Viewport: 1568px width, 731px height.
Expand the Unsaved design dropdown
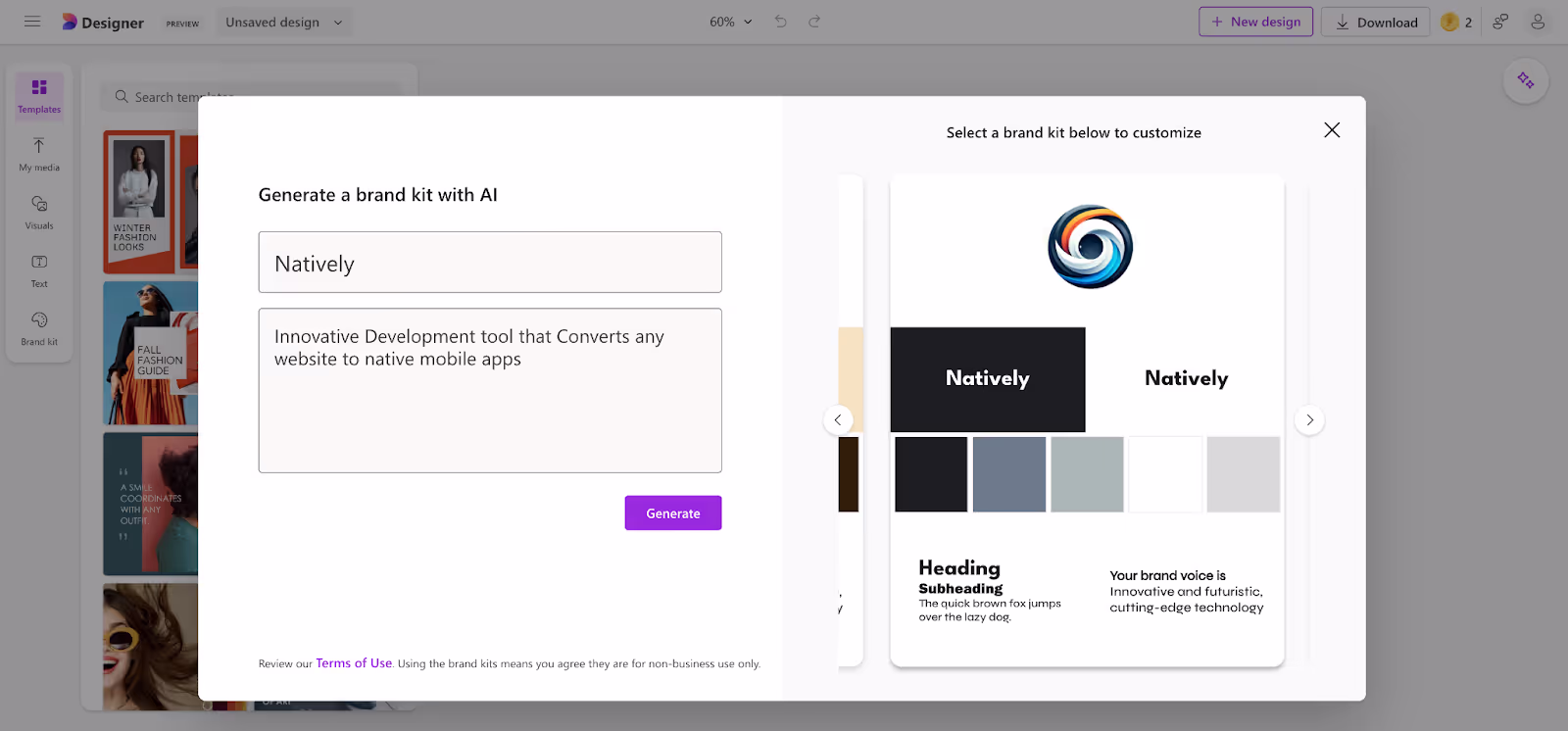point(284,22)
